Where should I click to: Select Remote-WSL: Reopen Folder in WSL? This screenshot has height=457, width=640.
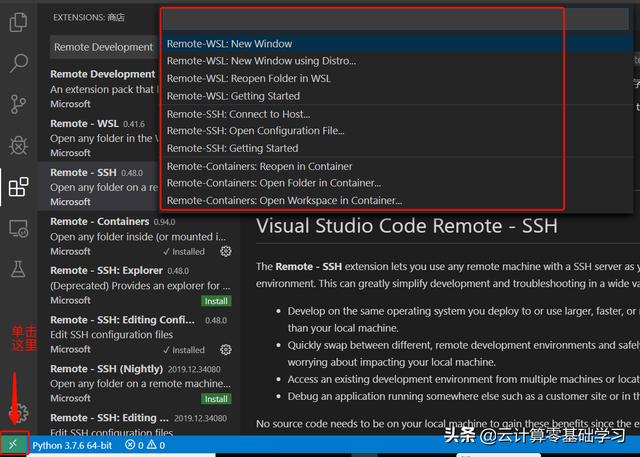tap(398, 78)
